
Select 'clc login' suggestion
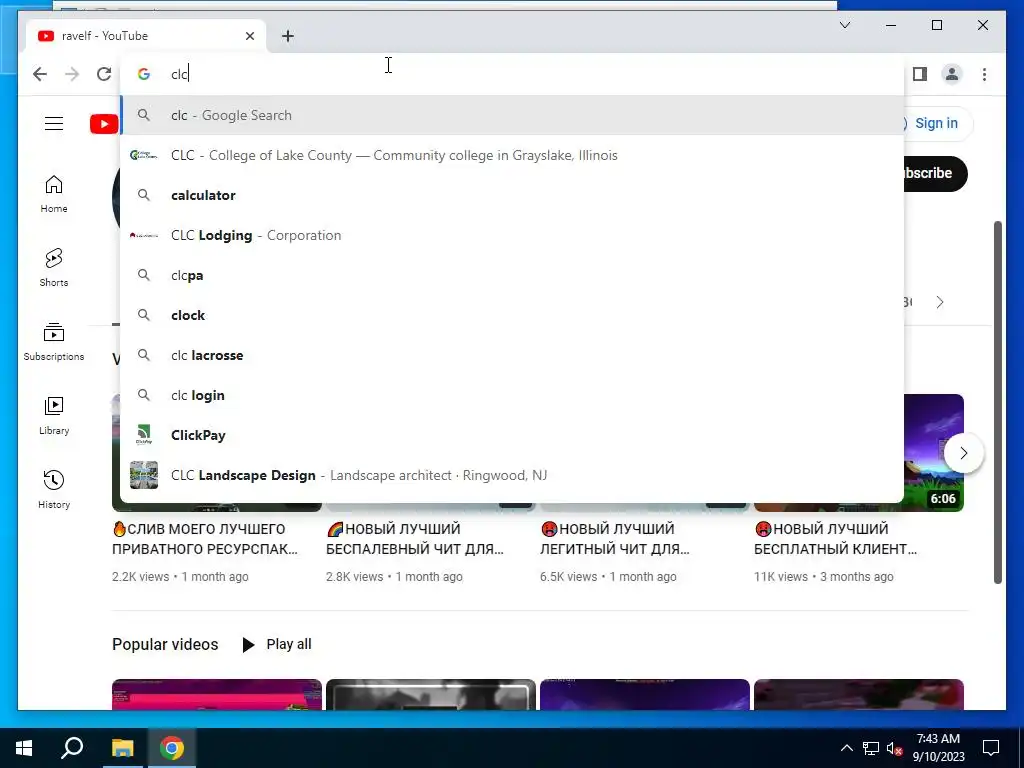[x=513, y=395]
